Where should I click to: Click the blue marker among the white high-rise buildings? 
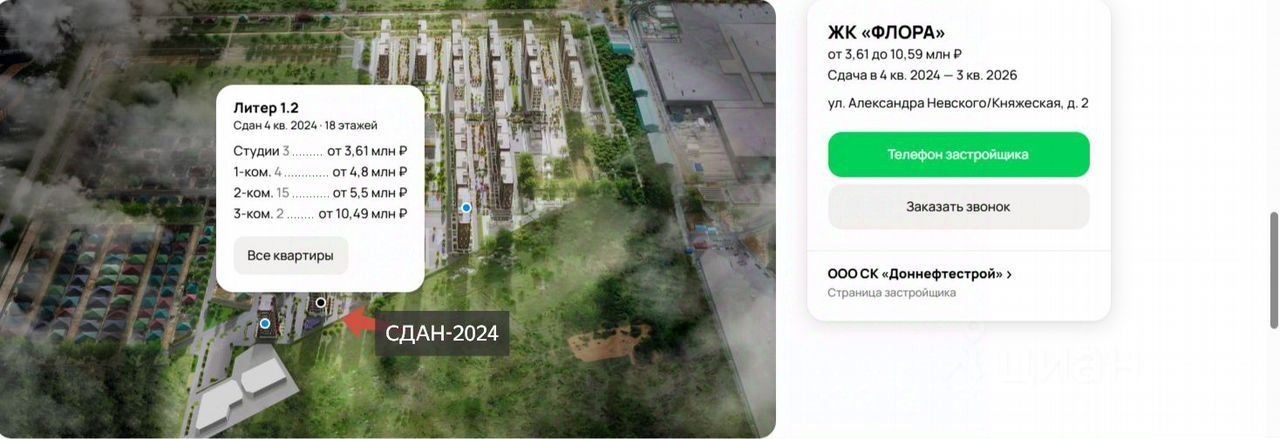pos(466,208)
